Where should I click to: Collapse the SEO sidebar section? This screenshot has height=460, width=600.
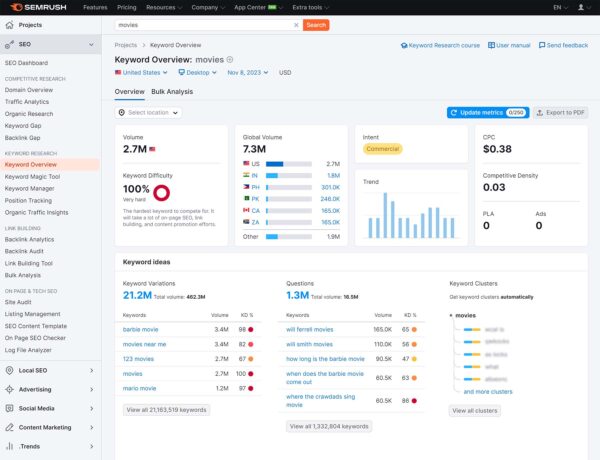(91, 44)
